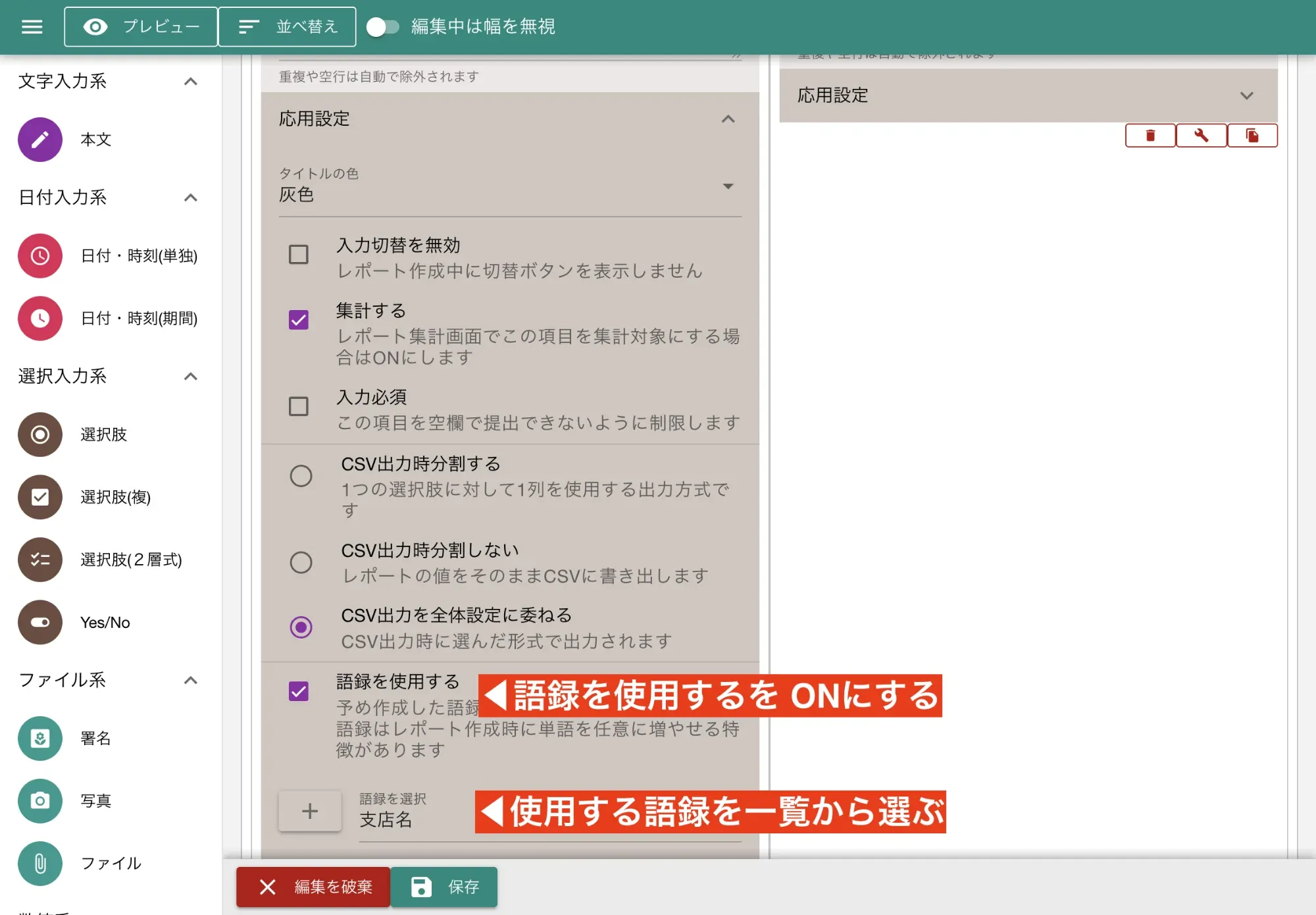Image resolution: width=1316 pixels, height=915 pixels.
Task: Click the Yes/No label
Action: (x=105, y=623)
